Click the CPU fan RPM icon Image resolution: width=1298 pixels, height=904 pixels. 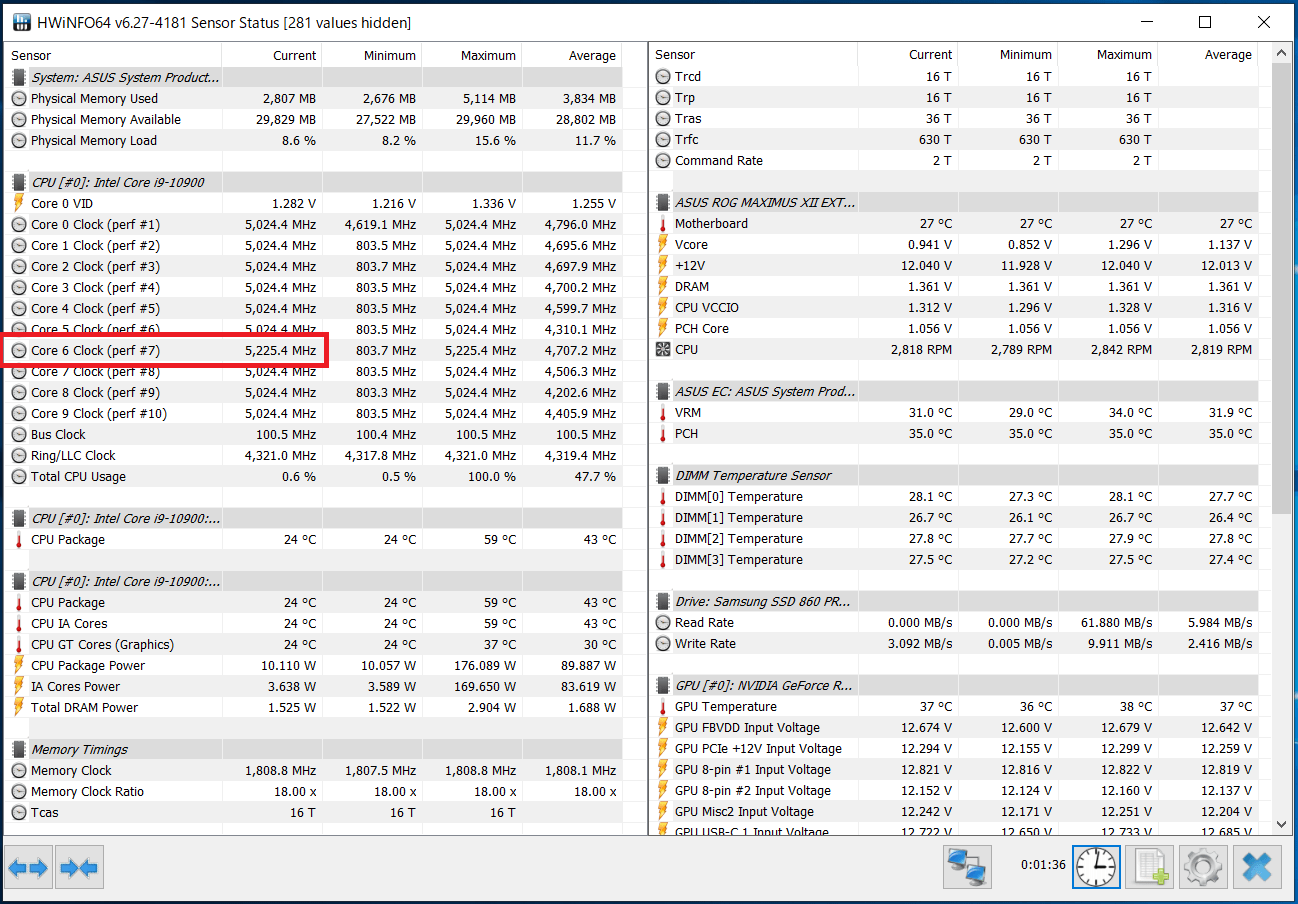[x=662, y=349]
